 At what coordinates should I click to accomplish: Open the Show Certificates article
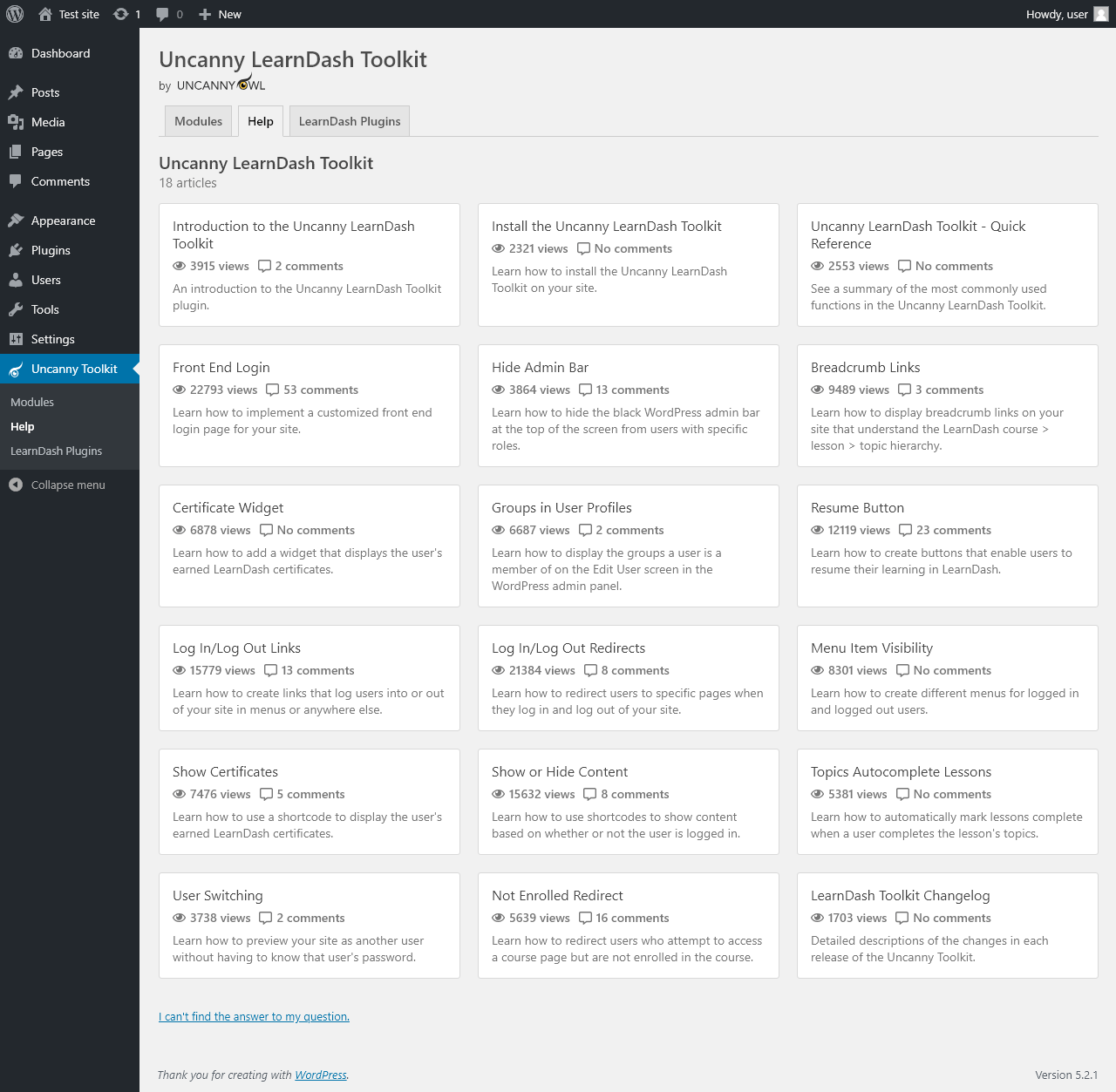click(x=310, y=802)
